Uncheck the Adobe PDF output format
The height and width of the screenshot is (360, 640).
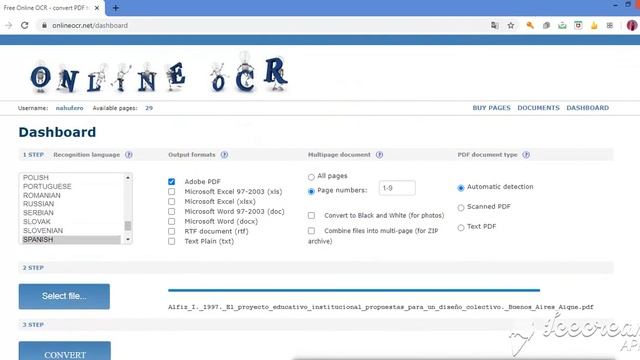(171, 182)
